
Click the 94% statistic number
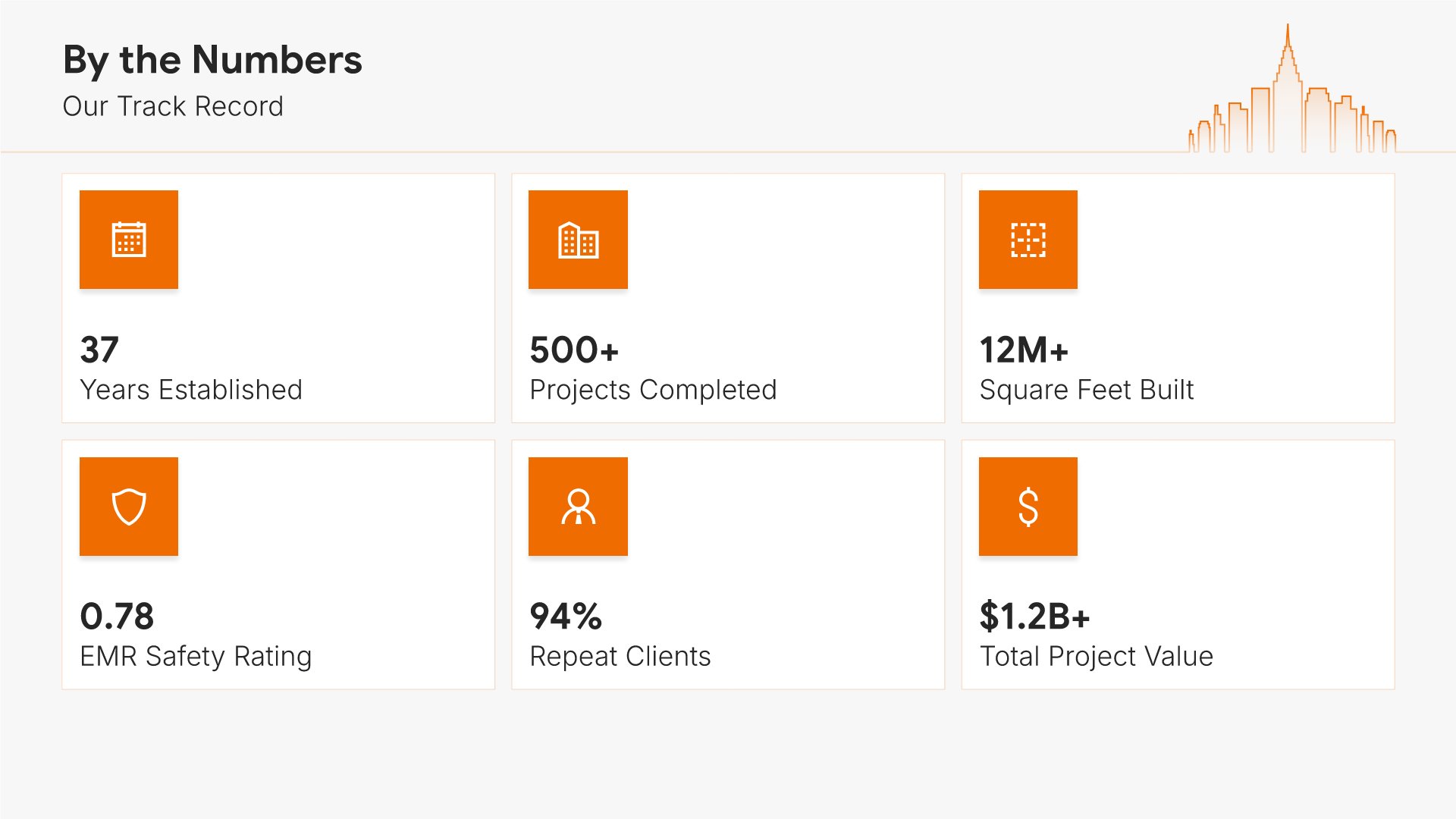click(x=566, y=616)
